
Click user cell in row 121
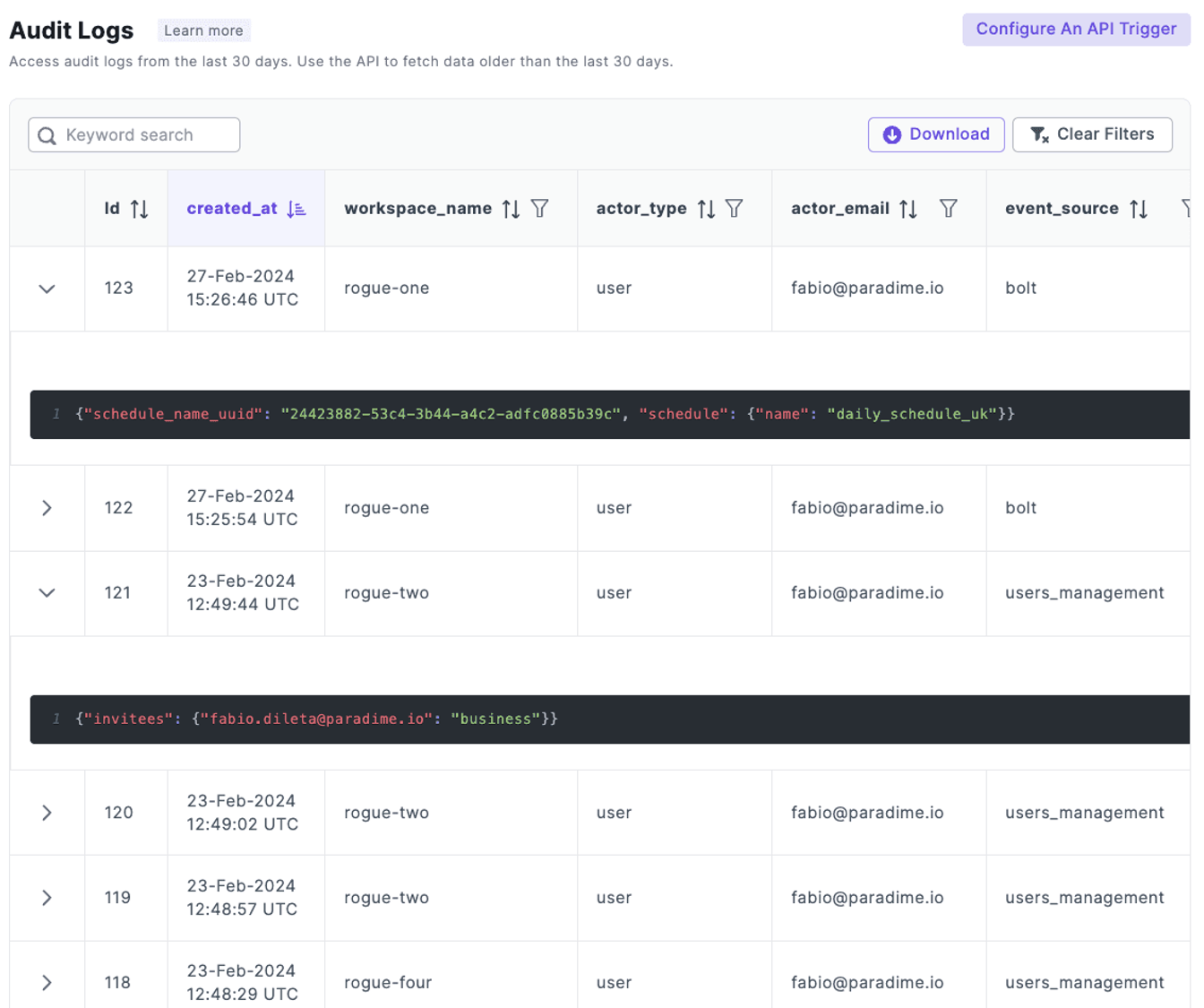pyautogui.click(x=614, y=593)
